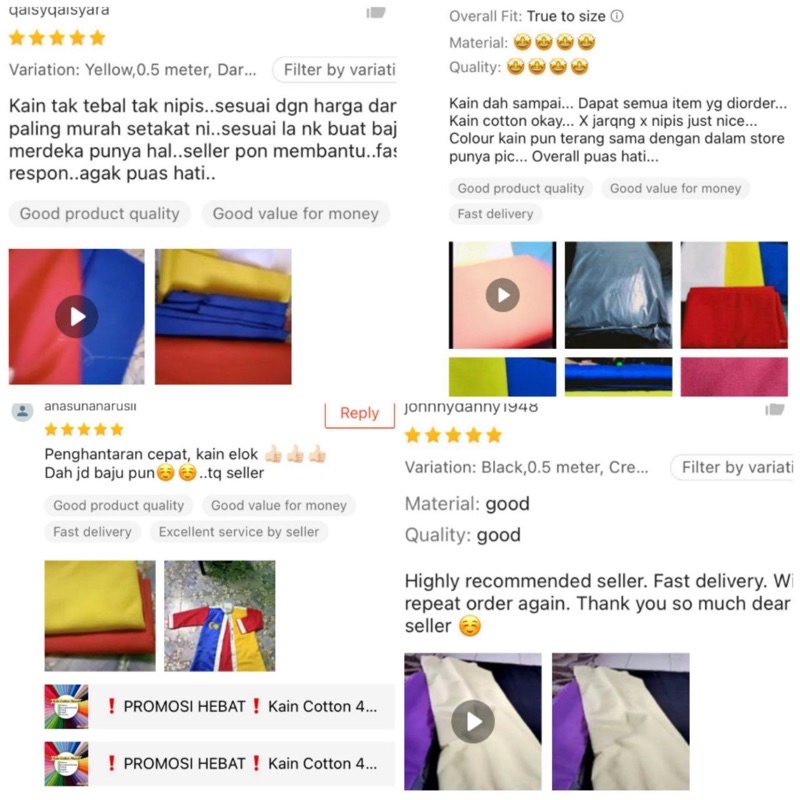Open the first PROMOSI HEBAT Kain Cotton product link
The image size is (800, 800).
pos(219,707)
